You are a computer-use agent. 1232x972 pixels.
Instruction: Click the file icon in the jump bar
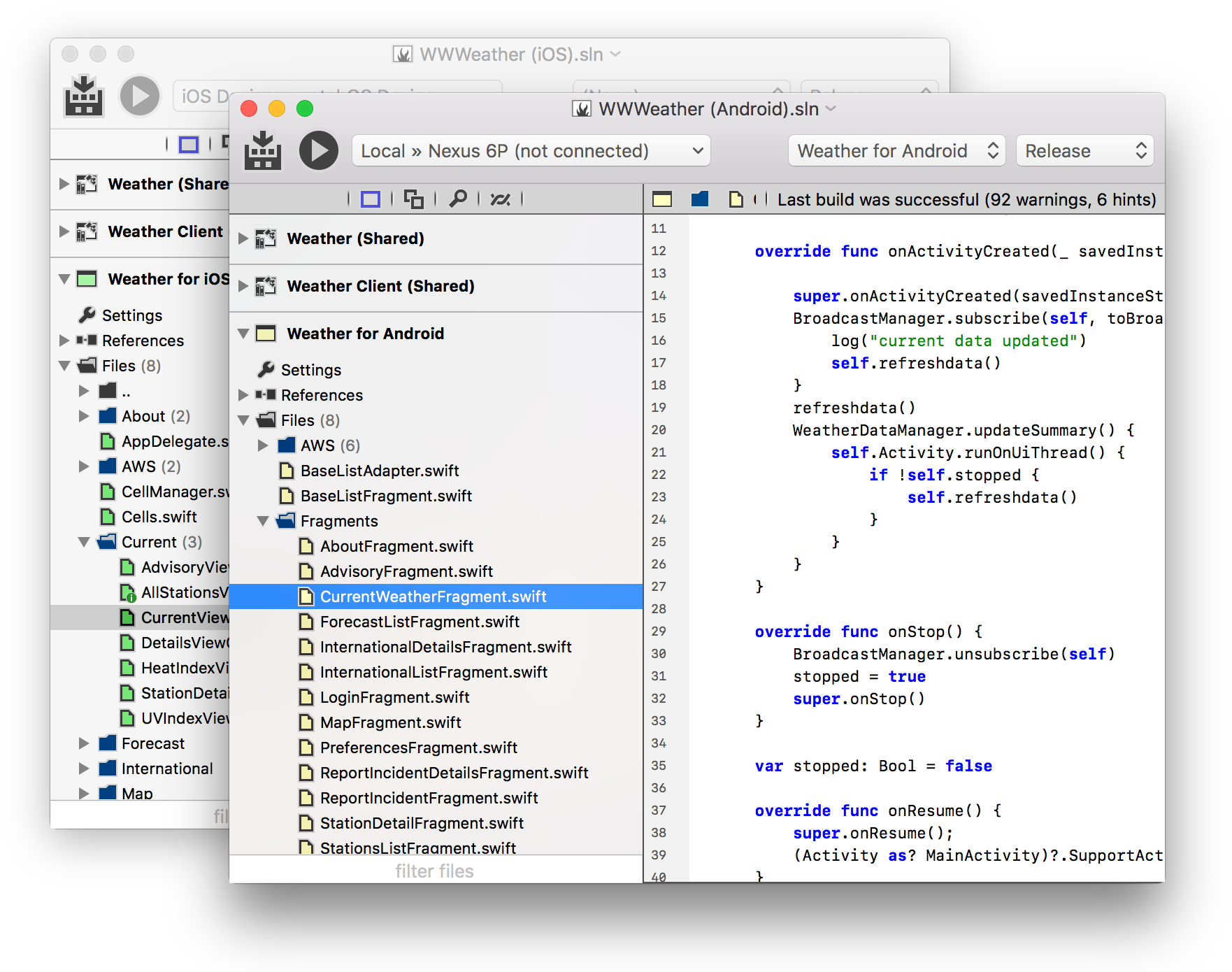pyautogui.click(x=736, y=199)
